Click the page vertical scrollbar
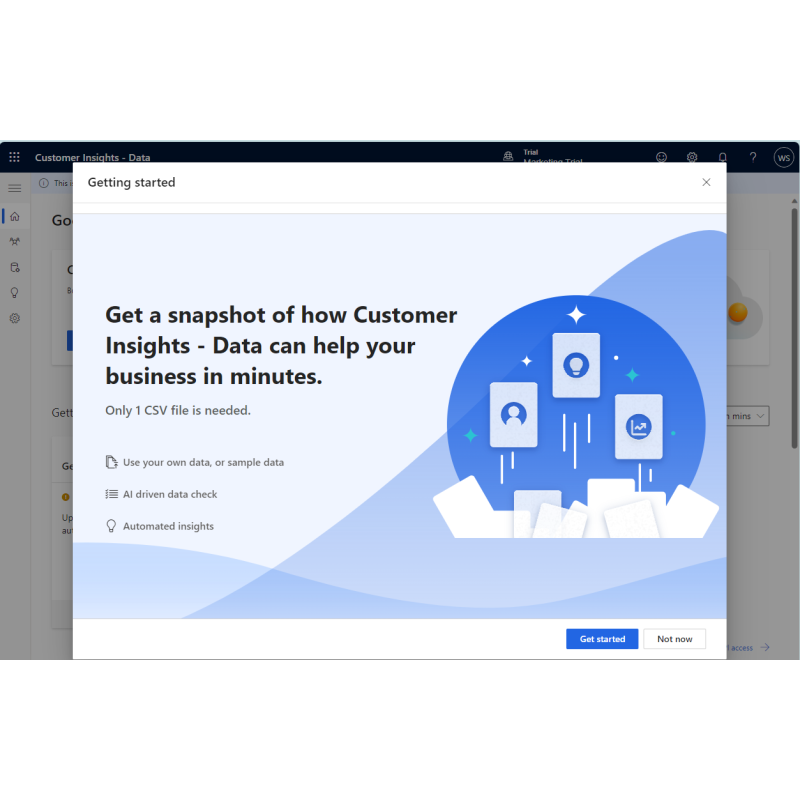 (x=794, y=327)
